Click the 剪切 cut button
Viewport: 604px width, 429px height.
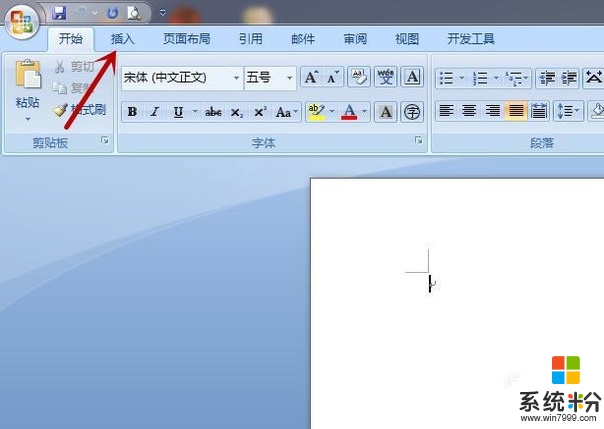point(74,67)
